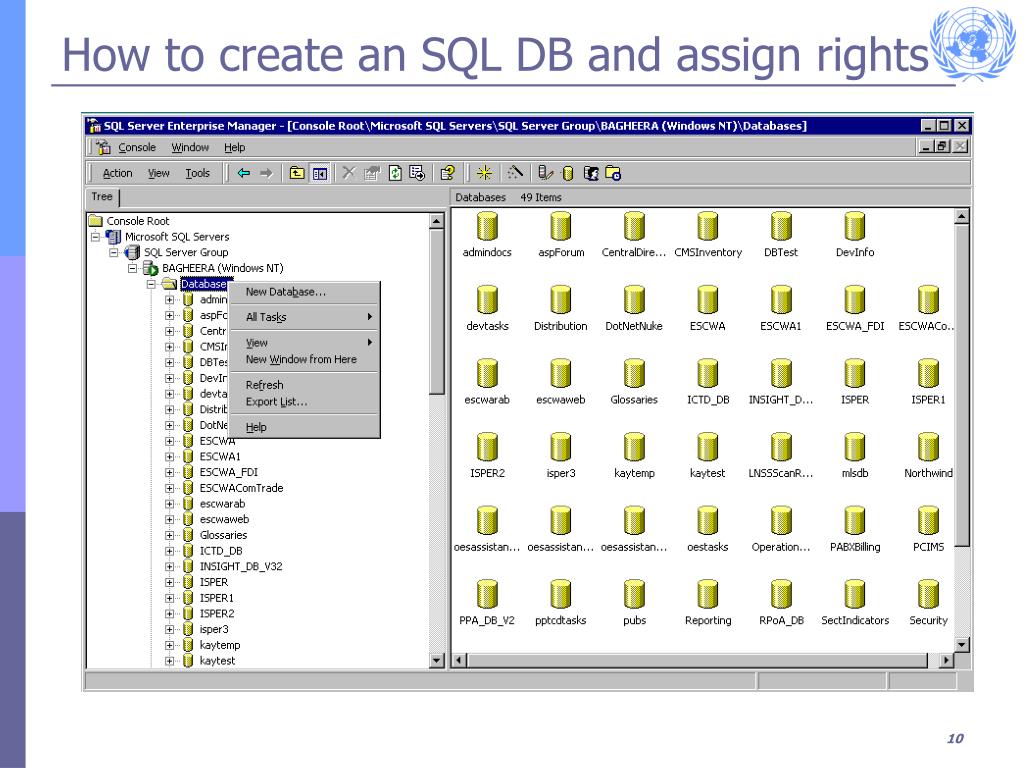Click the Properties toolbar icon
This screenshot has width=1024, height=768.
point(372,173)
